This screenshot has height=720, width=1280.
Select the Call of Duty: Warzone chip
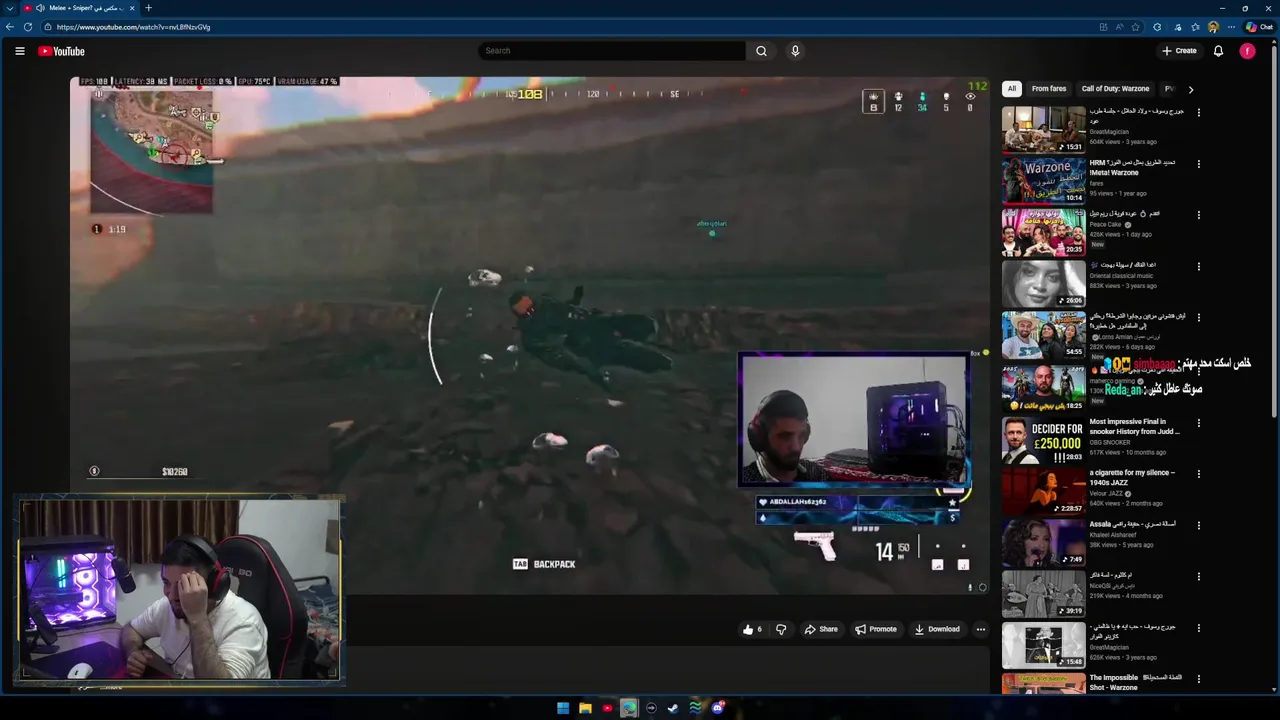pyautogui.click(x=1115, y=89)
